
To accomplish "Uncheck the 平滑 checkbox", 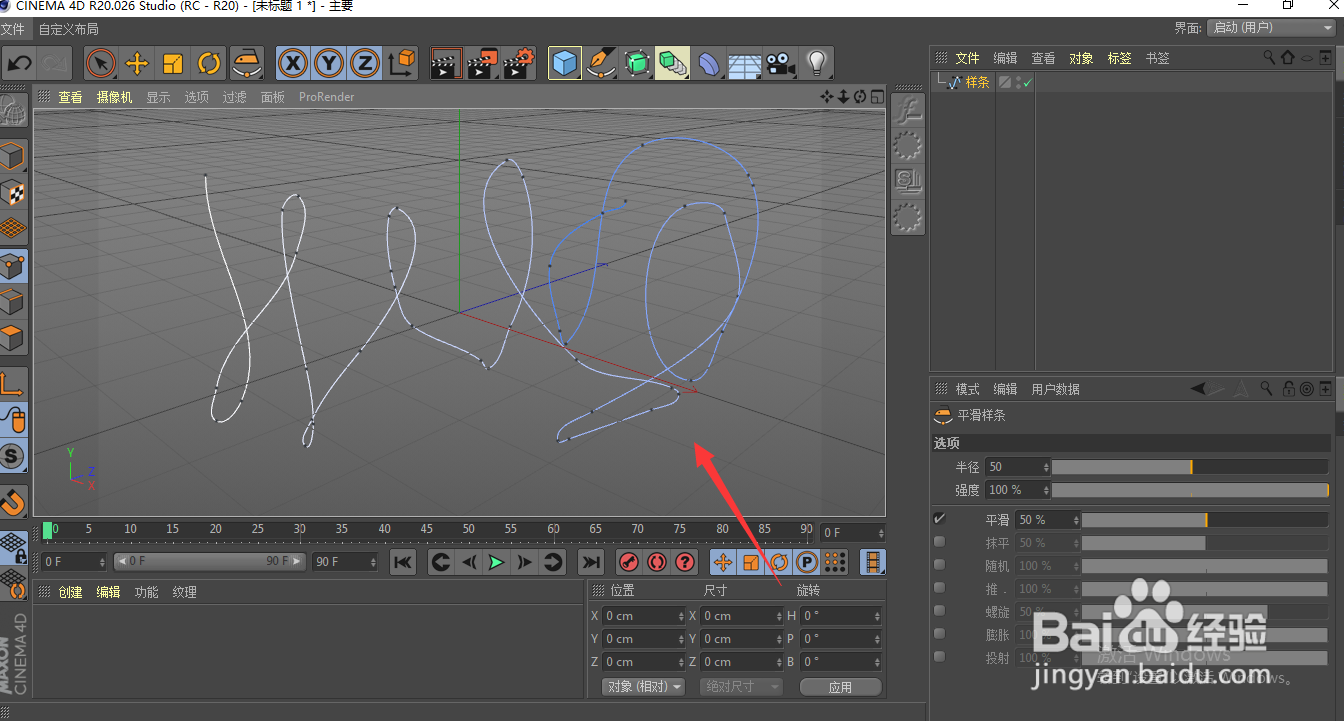I will pyautogui.click(x=939, y=519).
